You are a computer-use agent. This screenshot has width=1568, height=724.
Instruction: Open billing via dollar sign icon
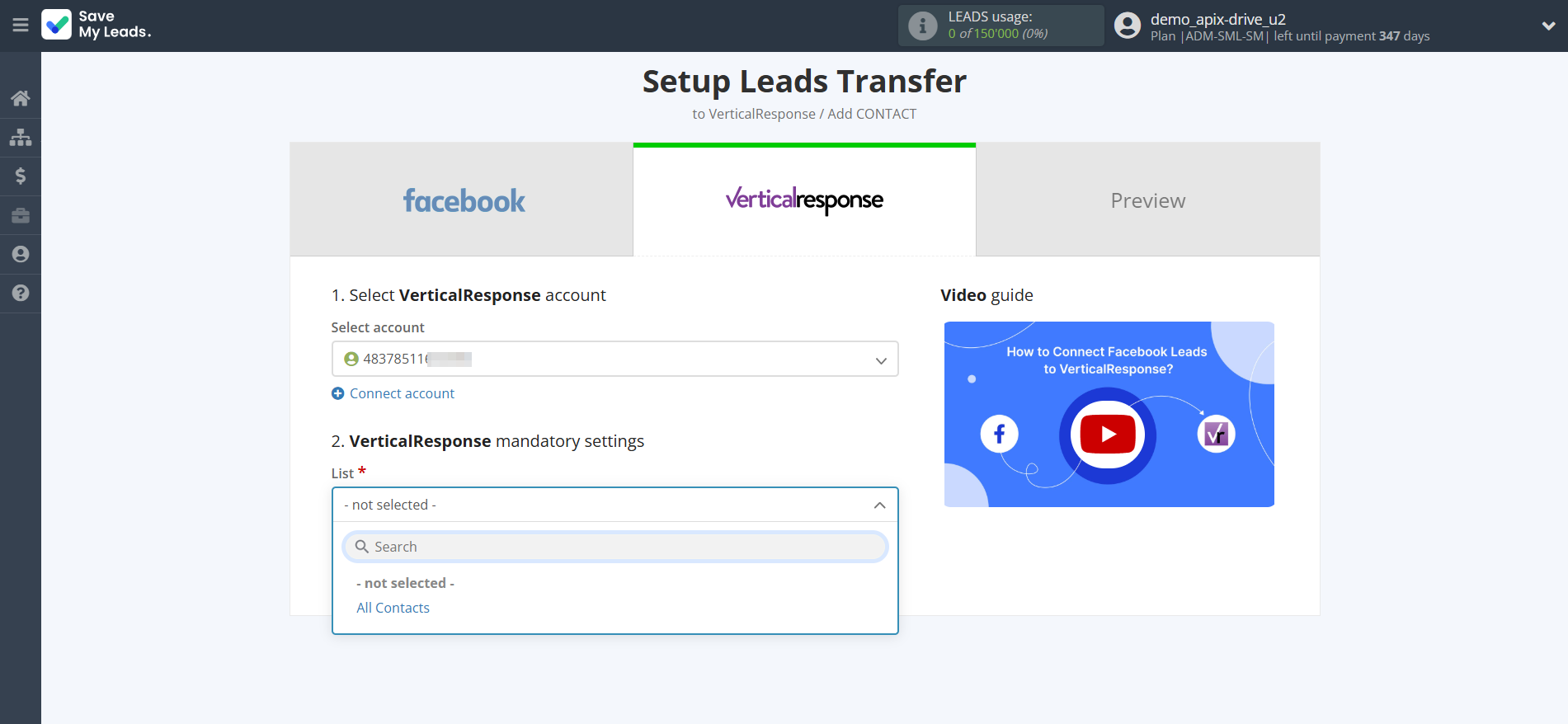(21, 176)
